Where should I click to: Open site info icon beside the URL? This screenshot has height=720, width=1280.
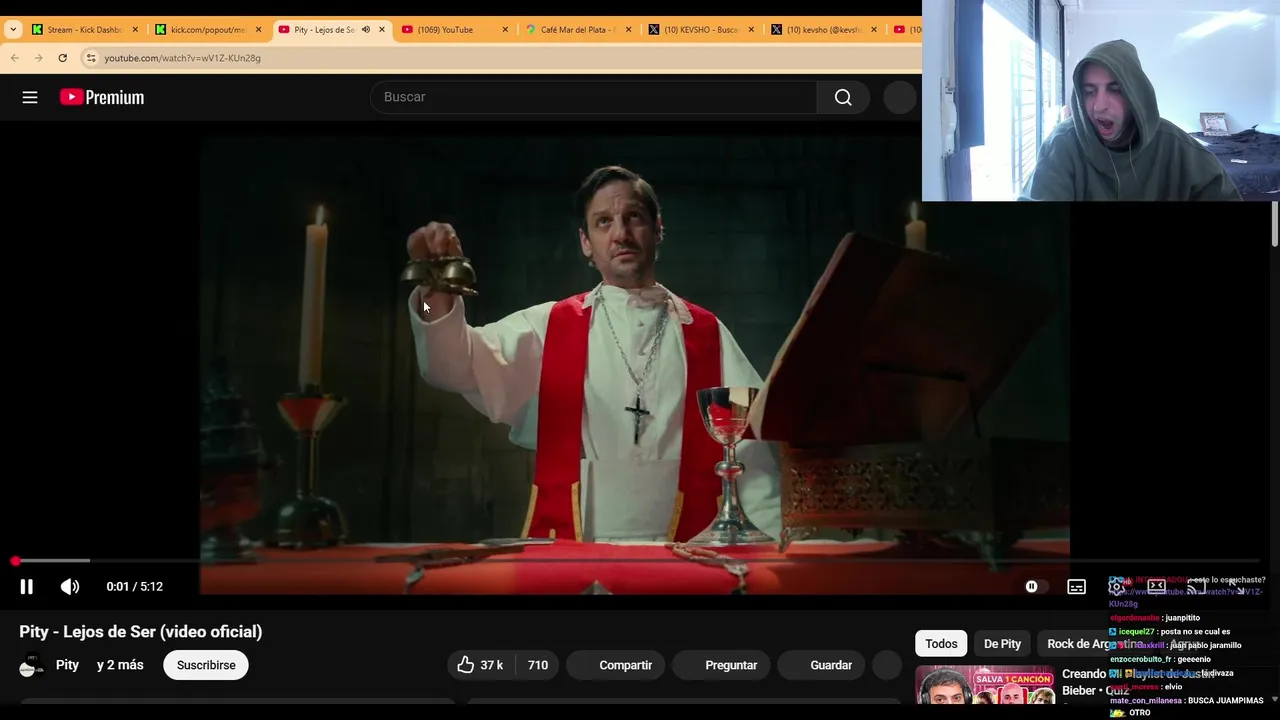(x=91, y=58)
